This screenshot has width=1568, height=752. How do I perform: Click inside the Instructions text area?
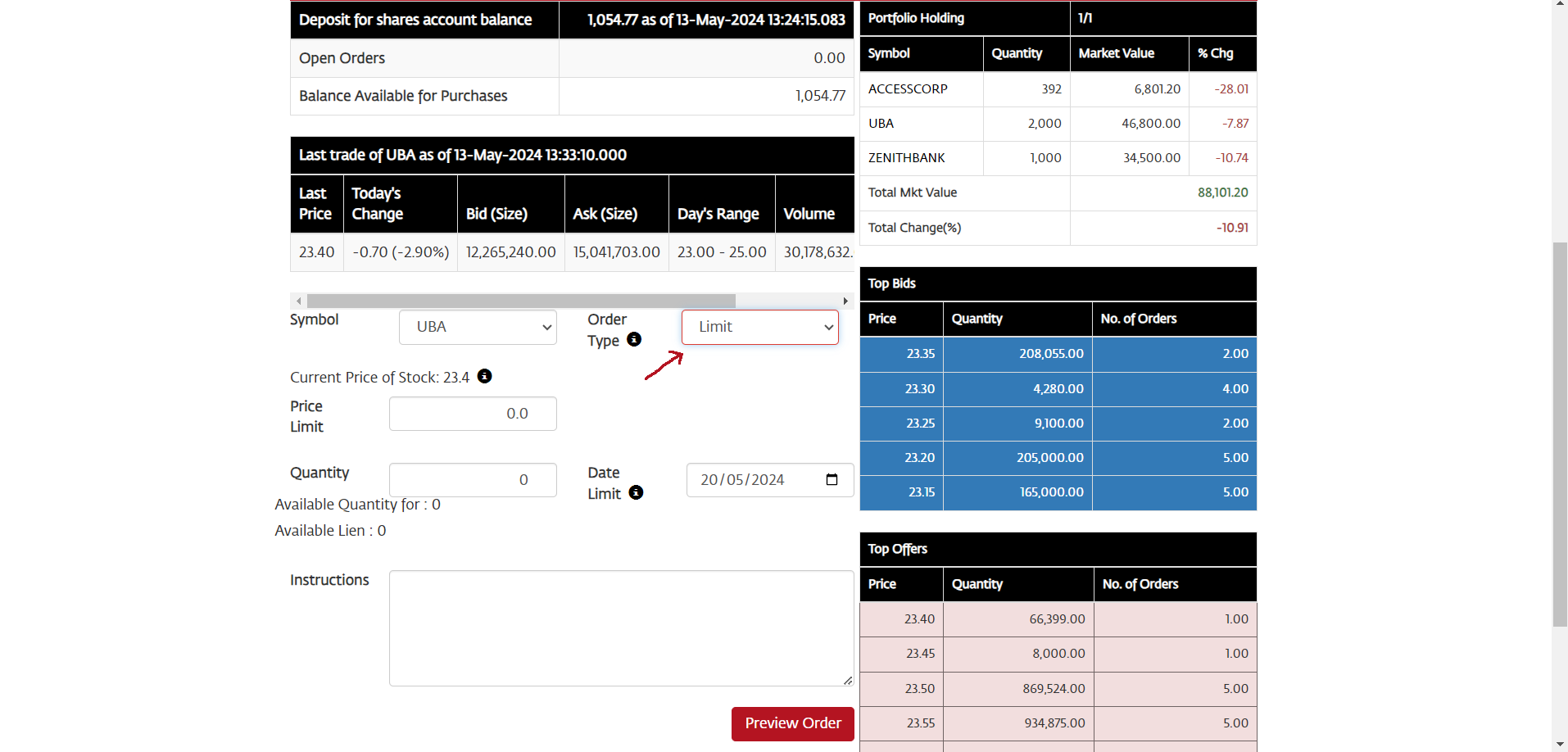[620, 627]
